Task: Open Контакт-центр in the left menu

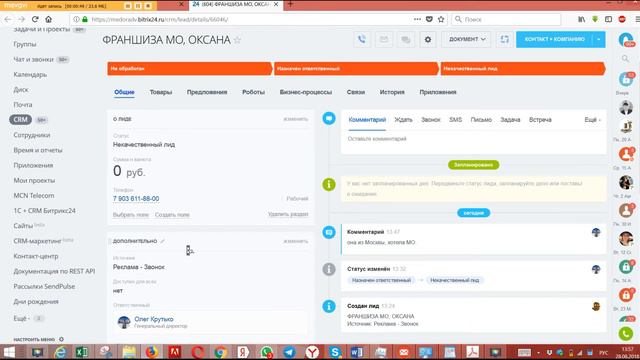Action: (36, 256)
